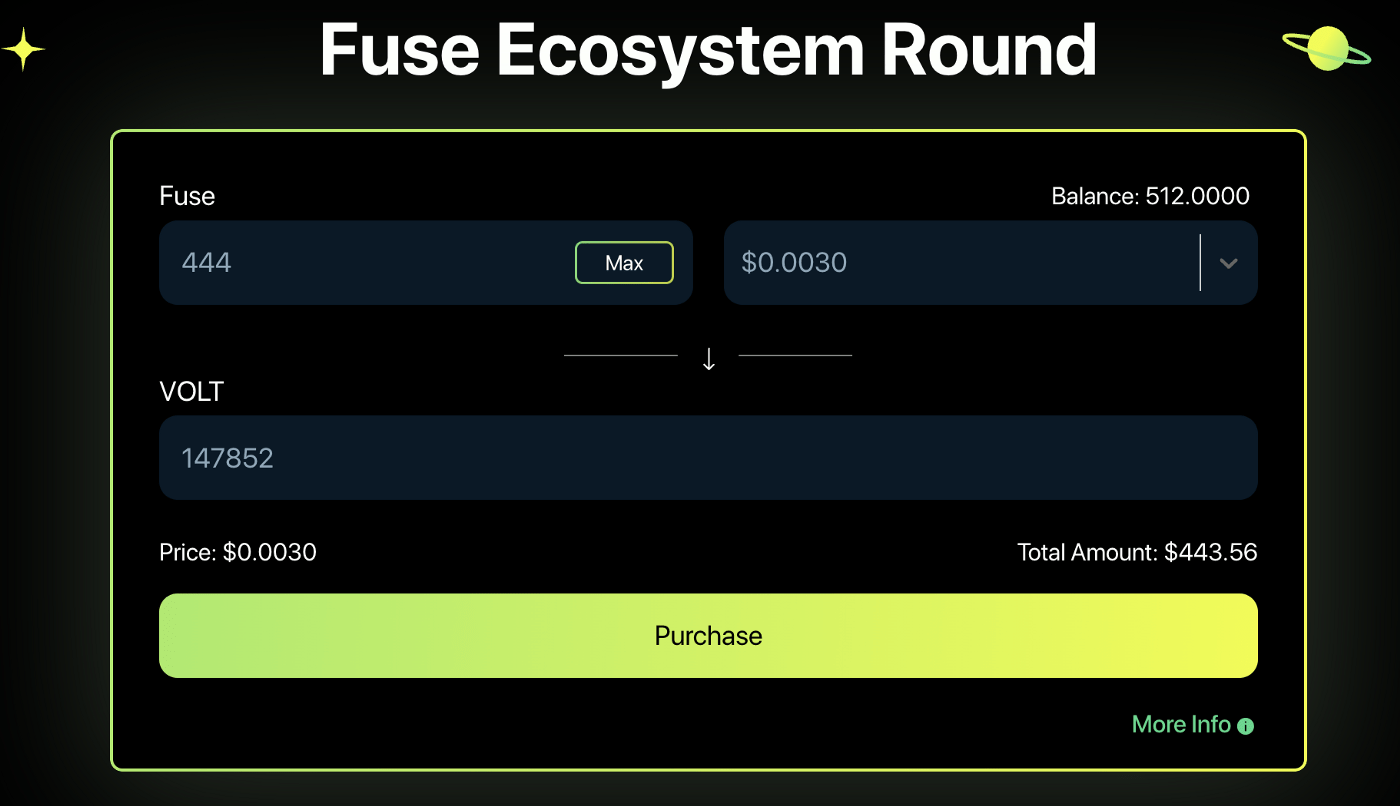
Task: Click the Fuse Ecosystem Round title
Action: pos(708,50)
